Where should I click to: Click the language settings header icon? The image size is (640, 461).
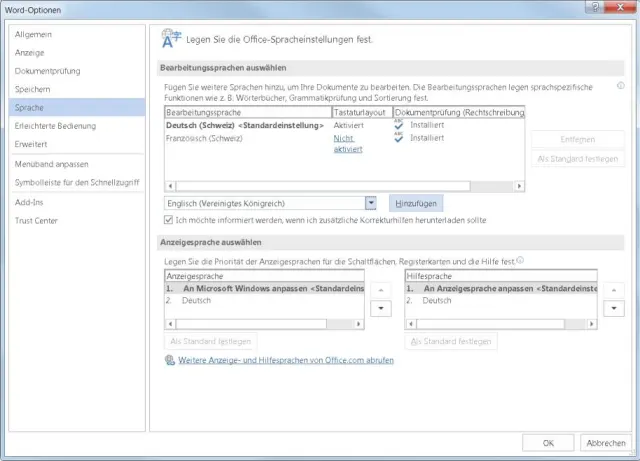click(x=171, y=38)
